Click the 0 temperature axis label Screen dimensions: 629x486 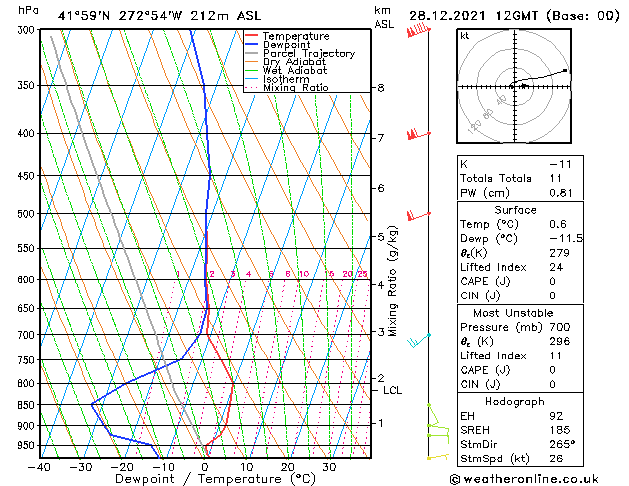pos(205,467)
